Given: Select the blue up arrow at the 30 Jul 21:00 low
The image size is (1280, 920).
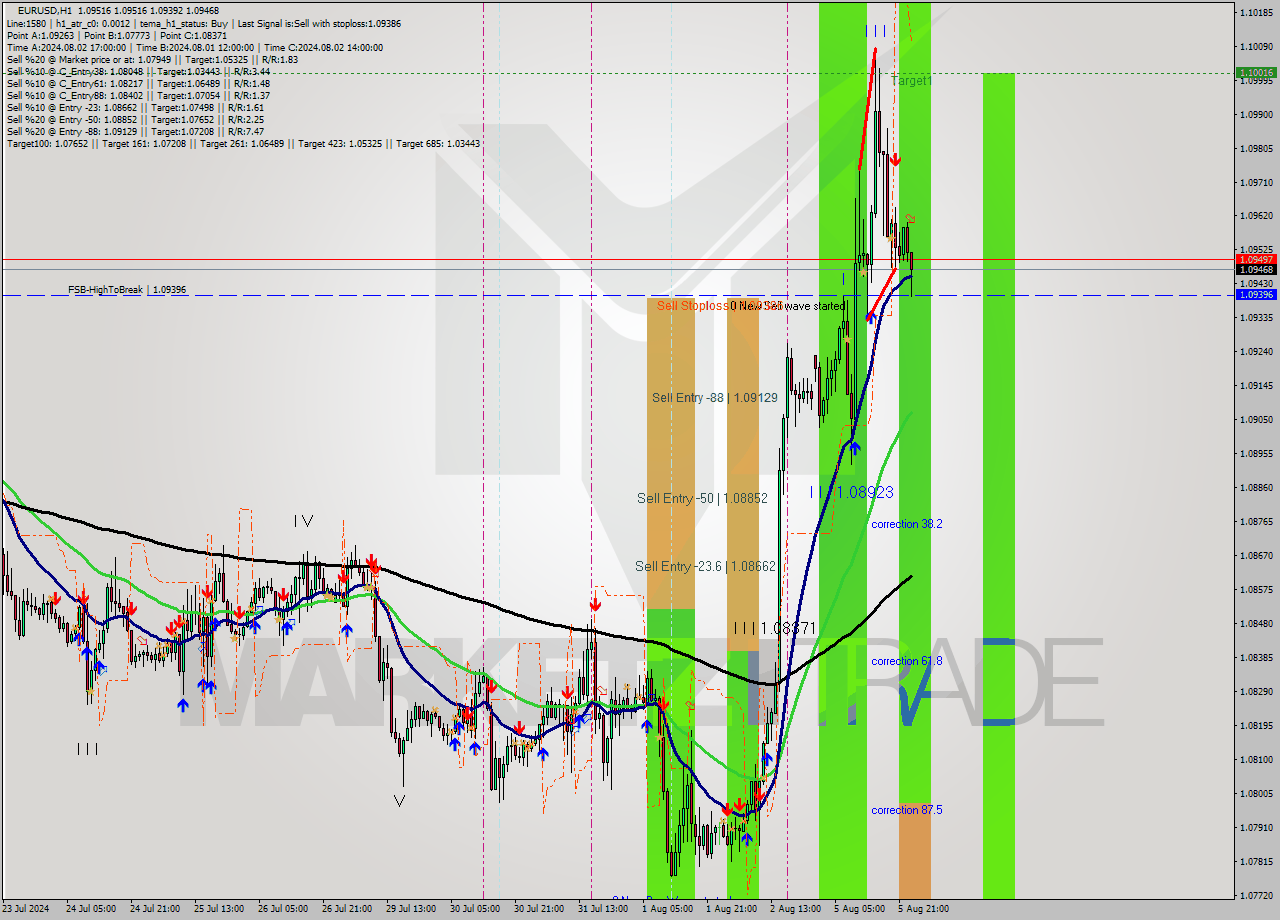Looking at the screenshot, I should (x=543, y=755).
